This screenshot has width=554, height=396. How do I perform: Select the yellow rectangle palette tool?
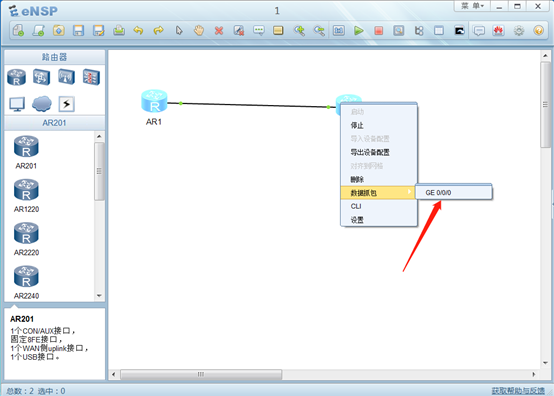pos(278,31)
